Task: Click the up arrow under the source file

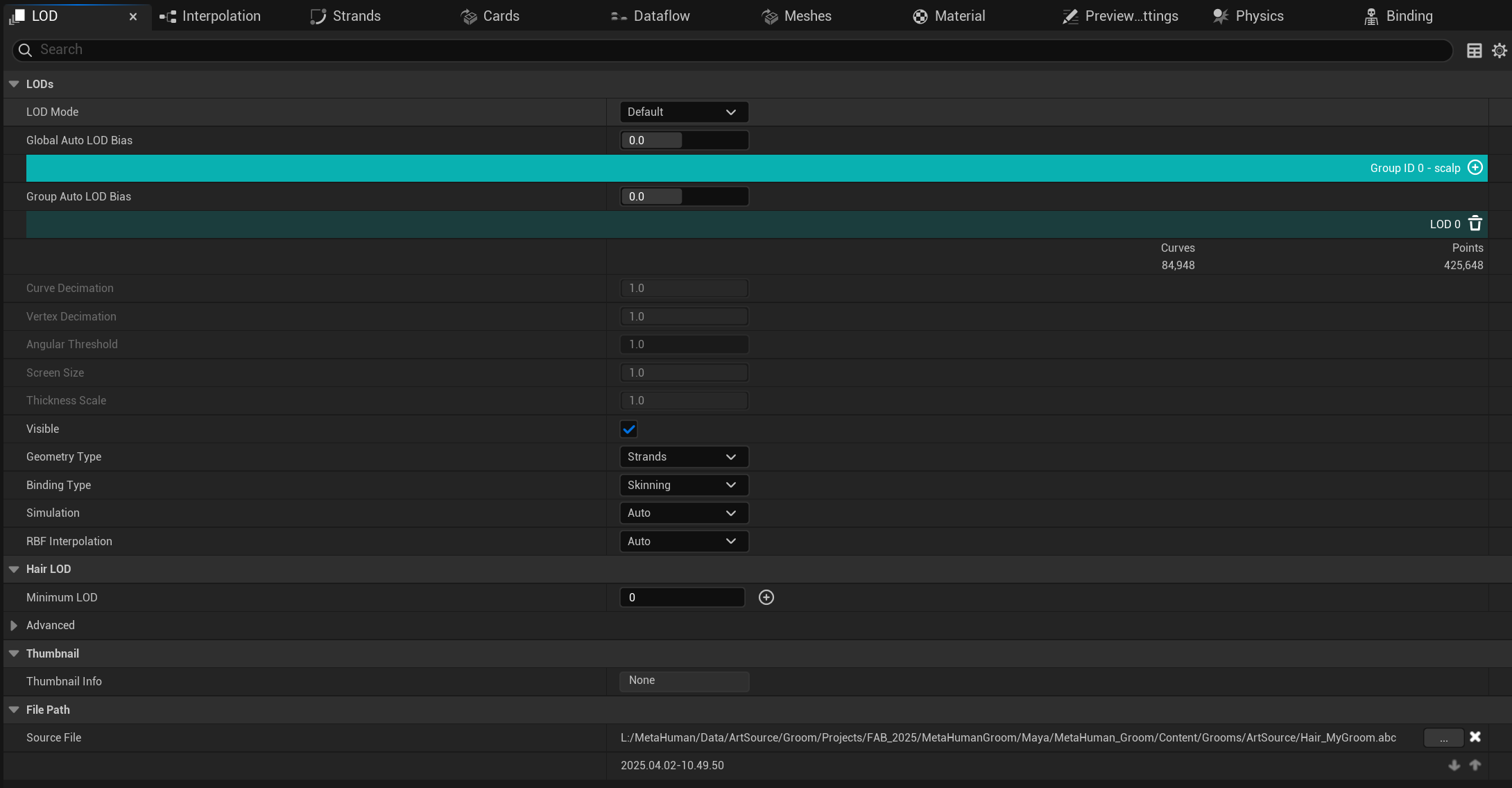Action: (1475, 765)
